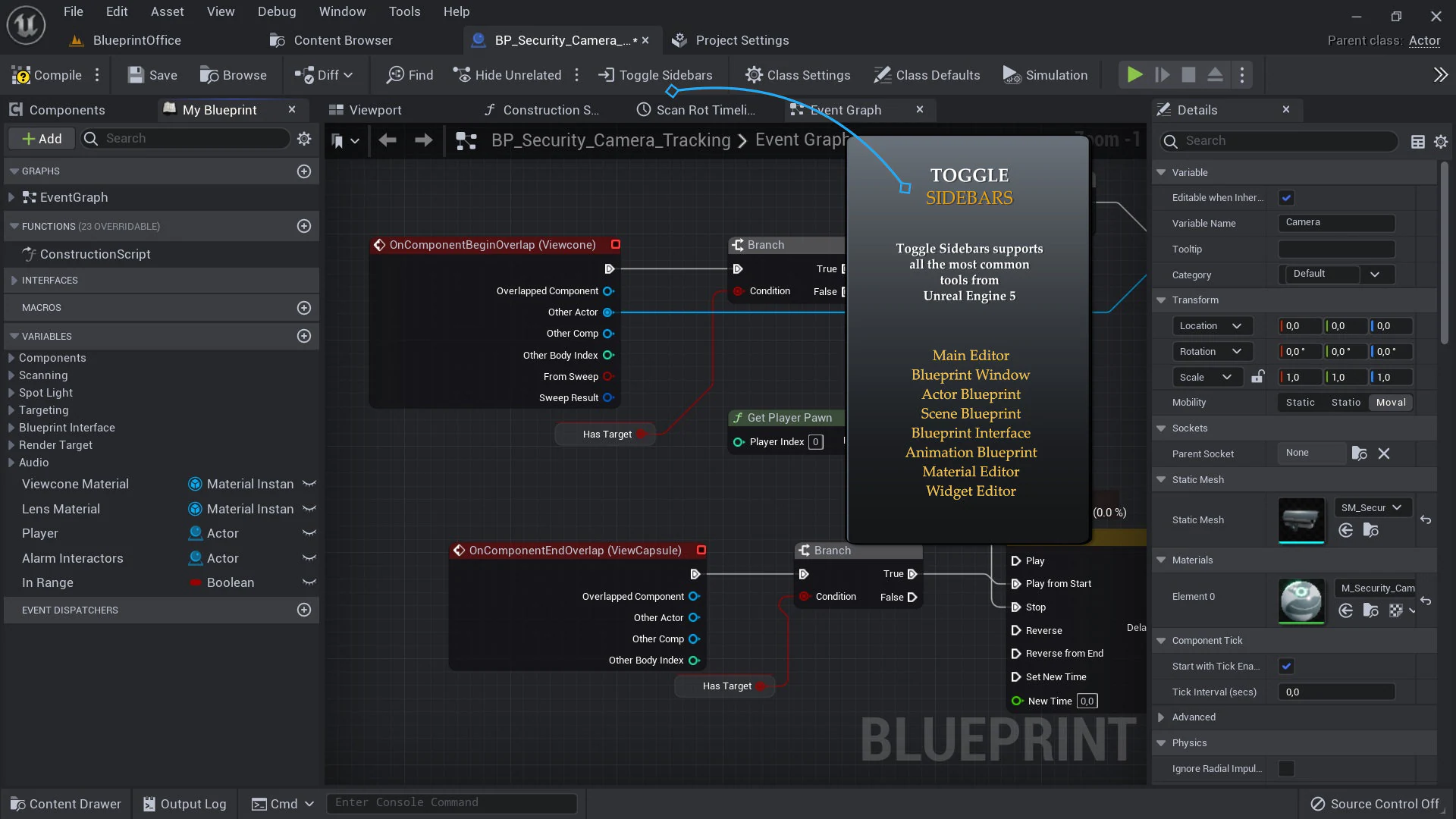This screenshot has height=819, width=1456.
Task: Focus the console command input field
Action: click(x=452, y=803)
